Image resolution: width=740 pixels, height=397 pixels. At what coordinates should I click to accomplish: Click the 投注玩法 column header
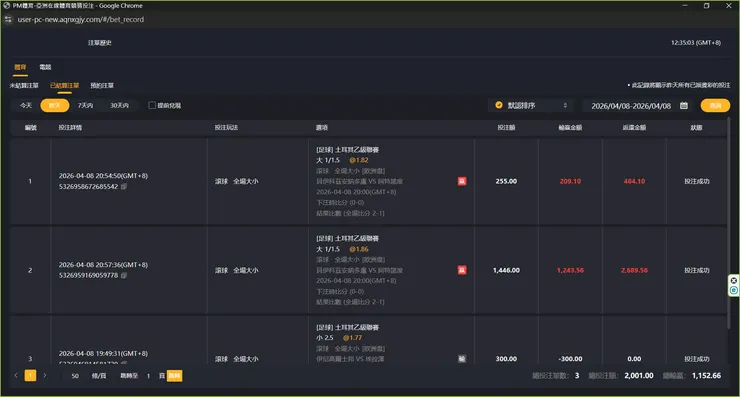pos(227,127)
